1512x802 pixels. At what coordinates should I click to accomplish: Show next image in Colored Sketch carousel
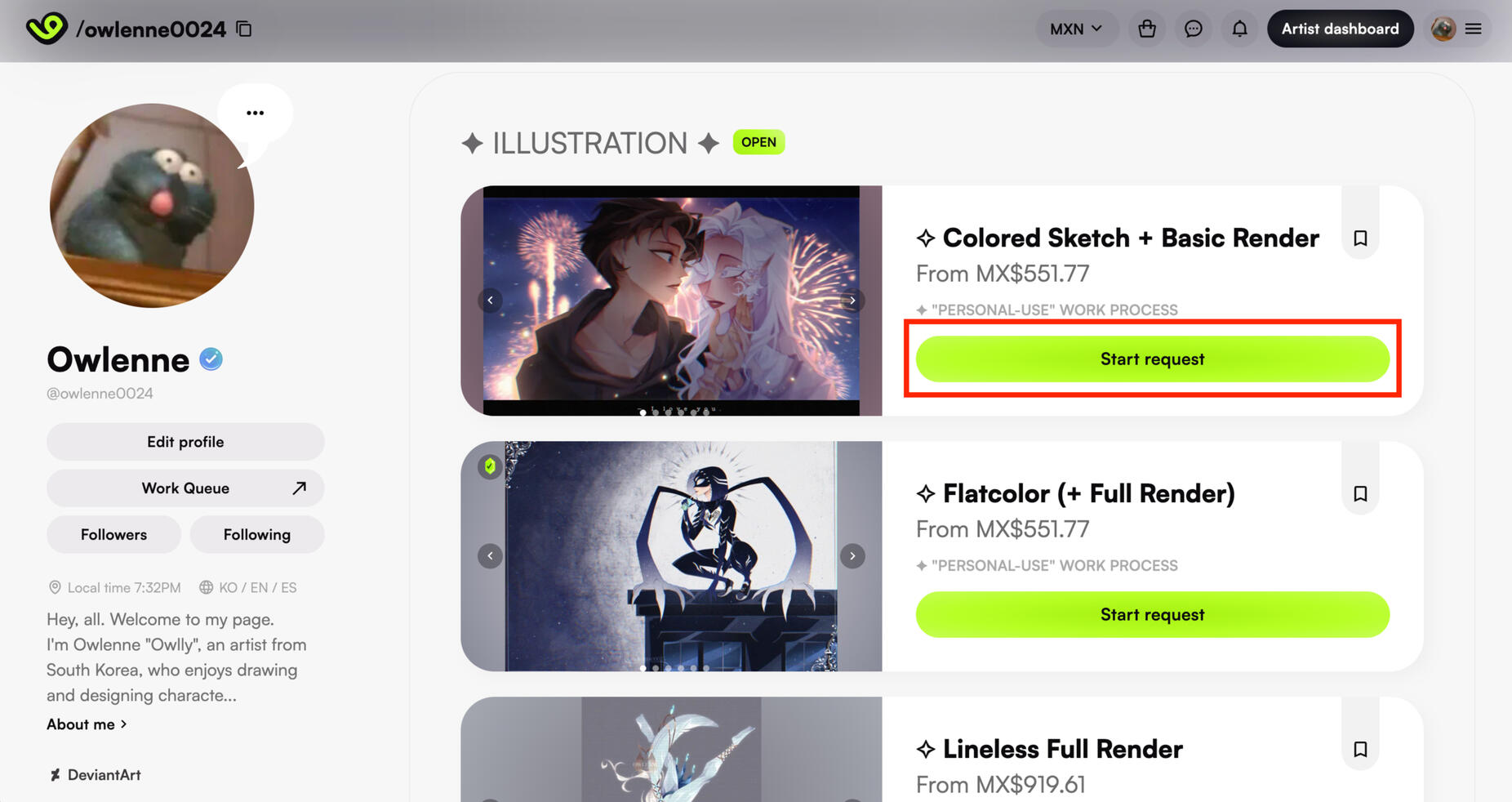pyautogui.click(x=852, y=301)
